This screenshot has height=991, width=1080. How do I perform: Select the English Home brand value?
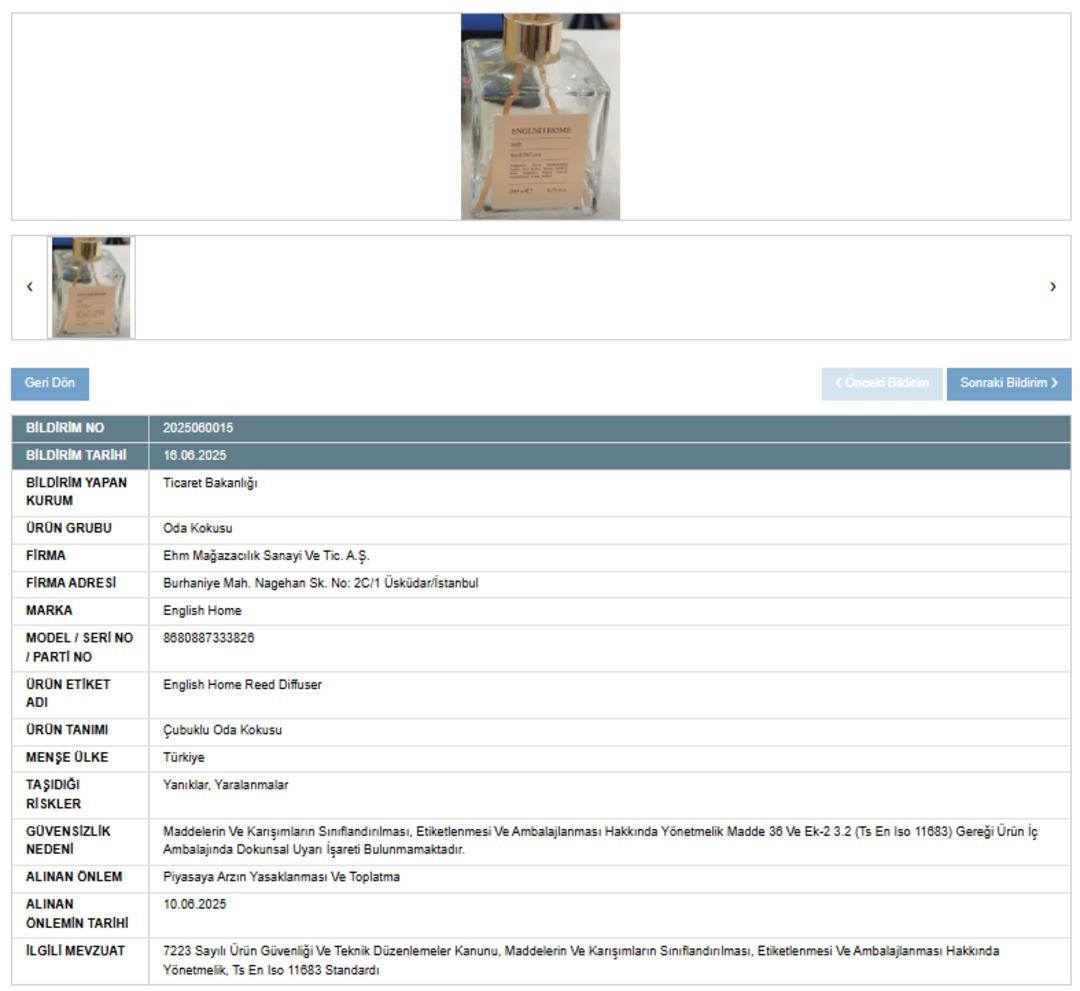pyautogui.click(x=202, y=611)
